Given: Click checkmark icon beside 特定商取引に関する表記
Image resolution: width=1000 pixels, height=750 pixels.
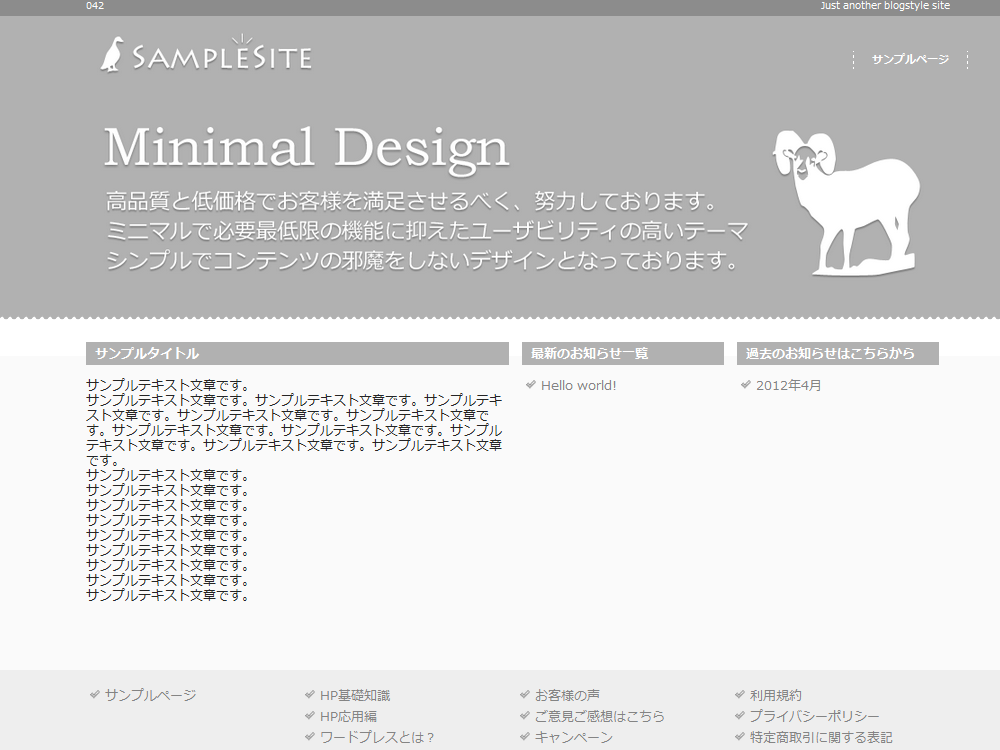Looking at the screenshot, I should pyautogui.click(x=739, y=737).
